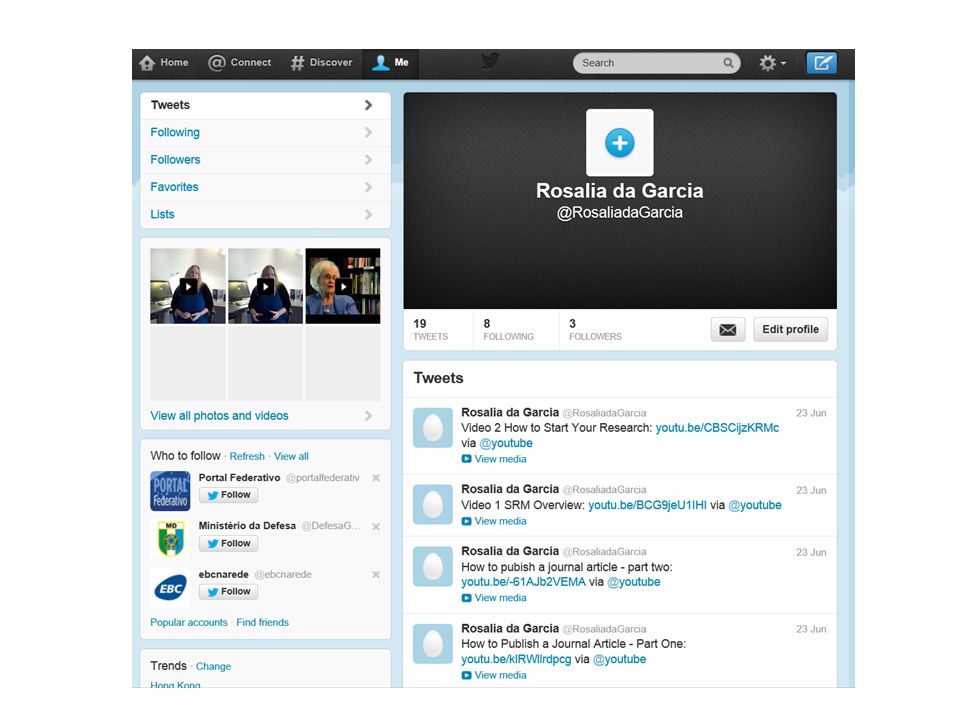Click the search magnifier icon
Viewport: 960px width, 720px height.
(x=728, y=63)
